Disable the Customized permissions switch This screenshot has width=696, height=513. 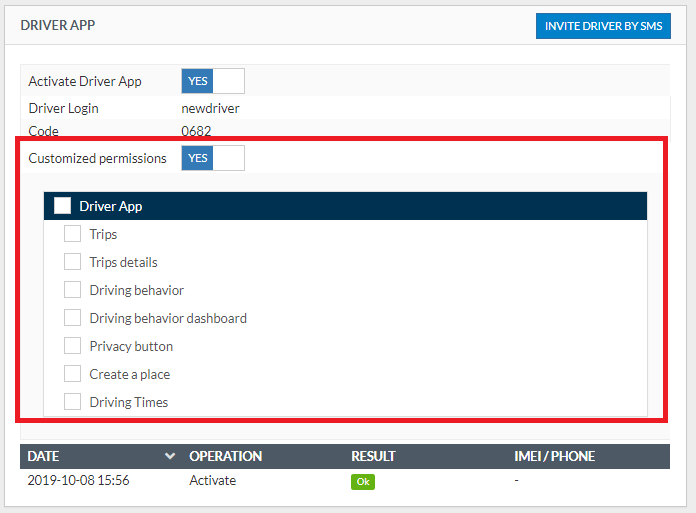212,158
